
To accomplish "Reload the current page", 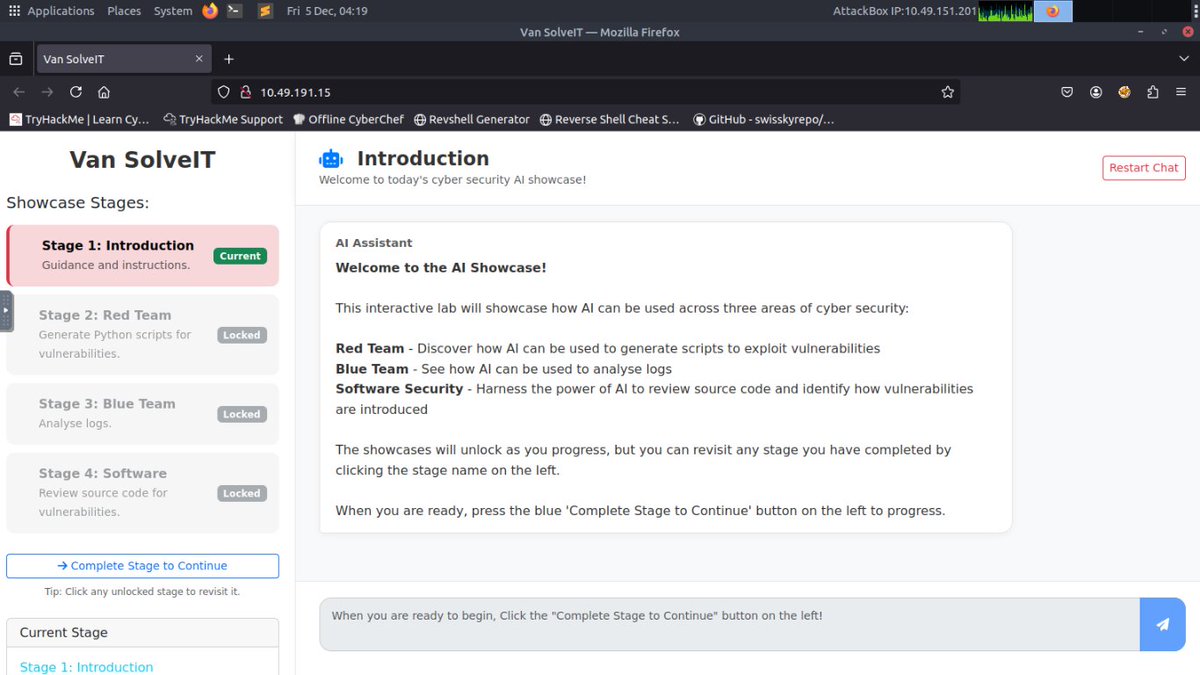I will pos(75,92).
